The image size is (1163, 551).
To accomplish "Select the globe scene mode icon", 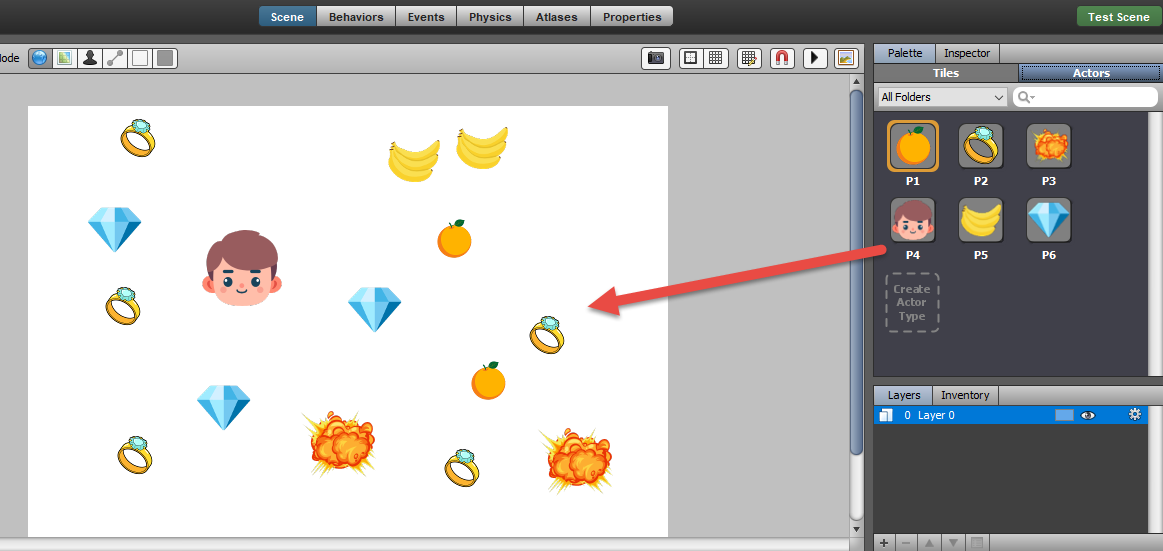I will [40, 58].
